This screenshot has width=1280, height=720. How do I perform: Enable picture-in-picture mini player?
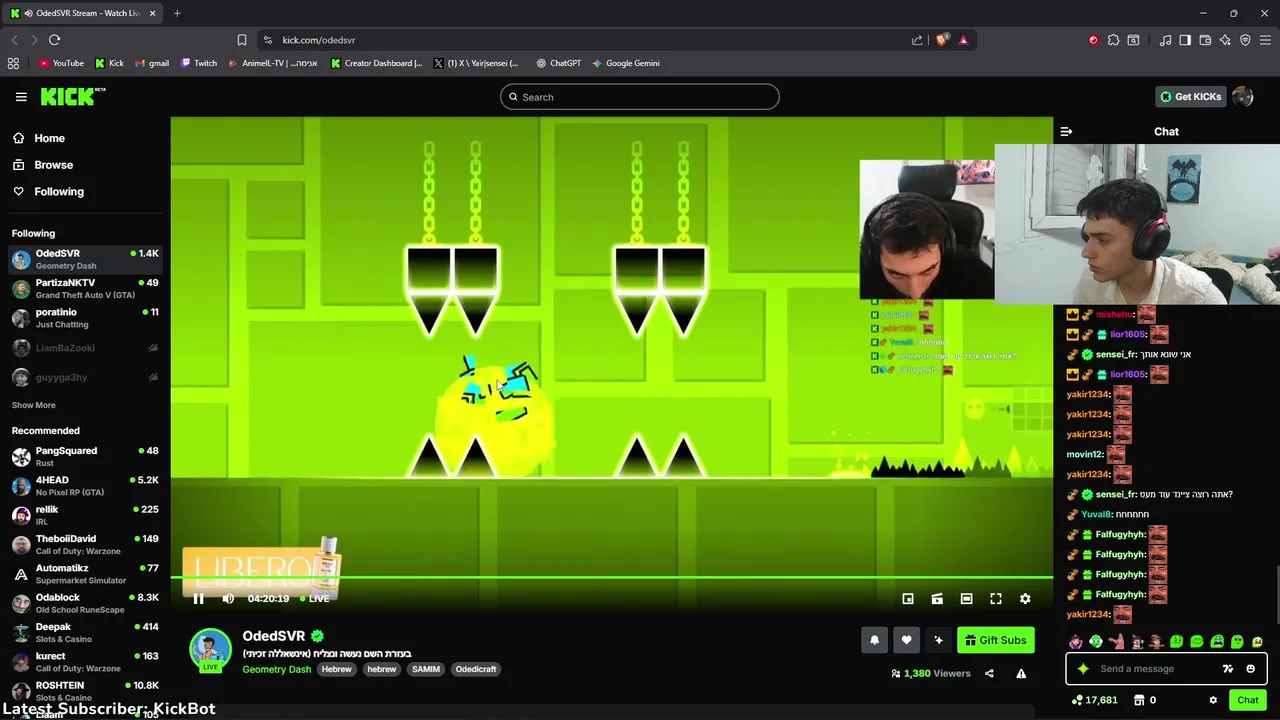[908, 598]
